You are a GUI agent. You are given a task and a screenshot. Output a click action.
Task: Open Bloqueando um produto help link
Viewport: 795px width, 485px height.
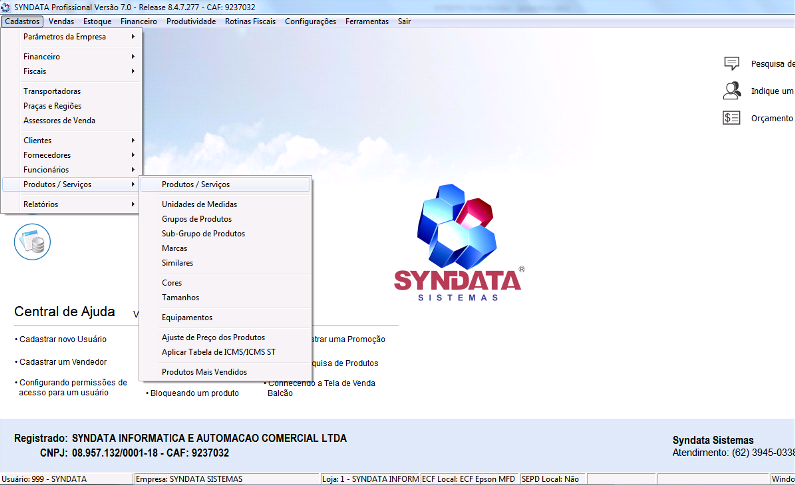194,393
